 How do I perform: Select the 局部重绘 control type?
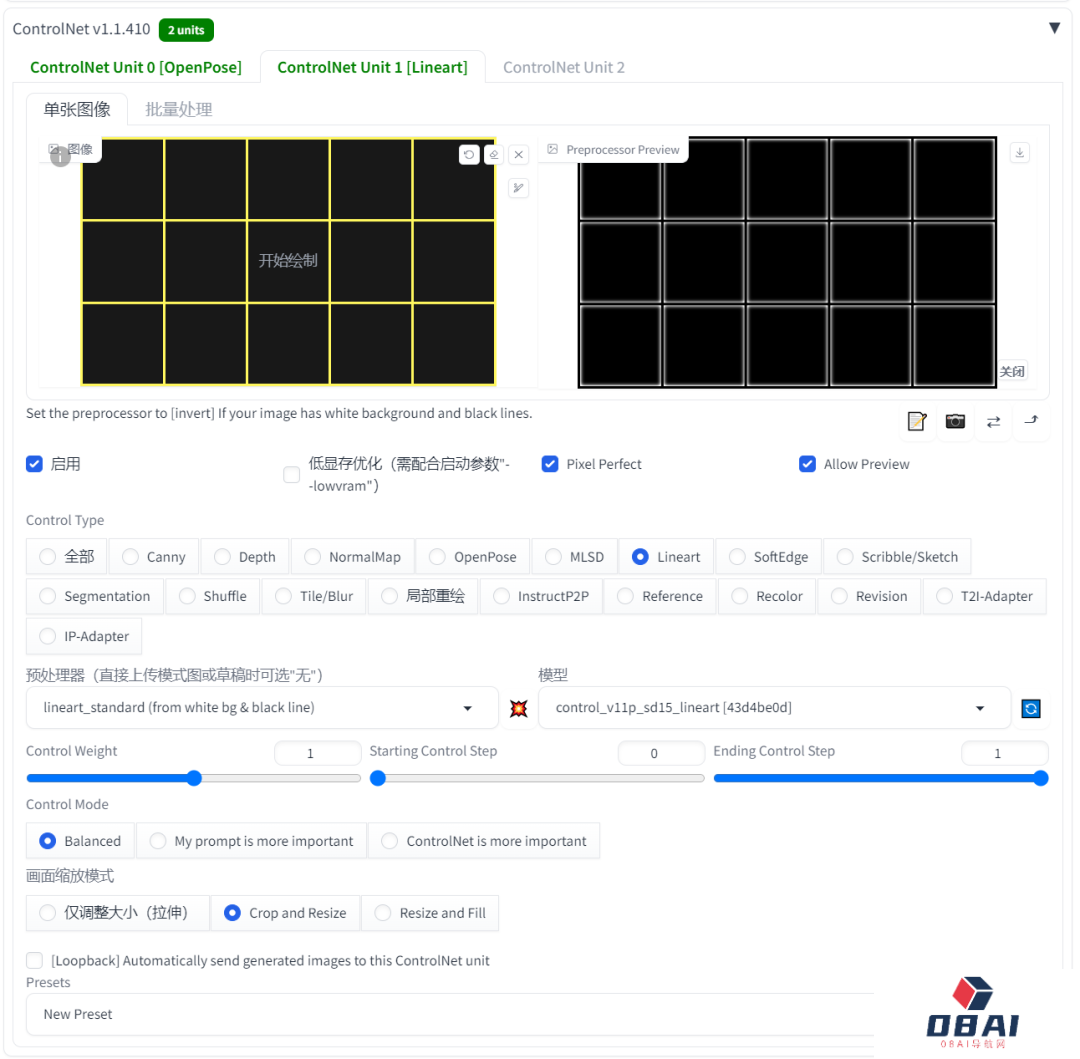point(423,596)
